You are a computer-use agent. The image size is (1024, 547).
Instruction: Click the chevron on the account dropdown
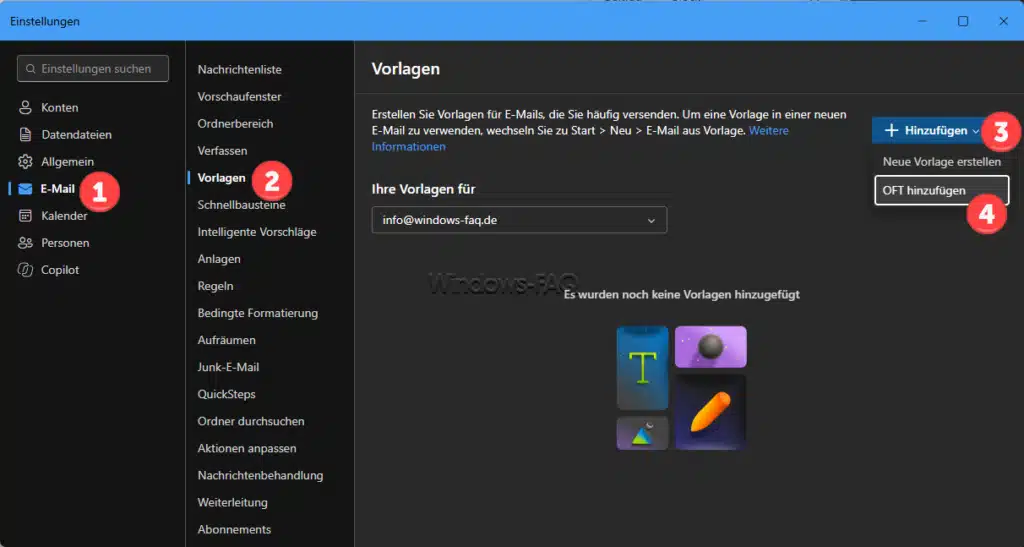click(651, 221)
